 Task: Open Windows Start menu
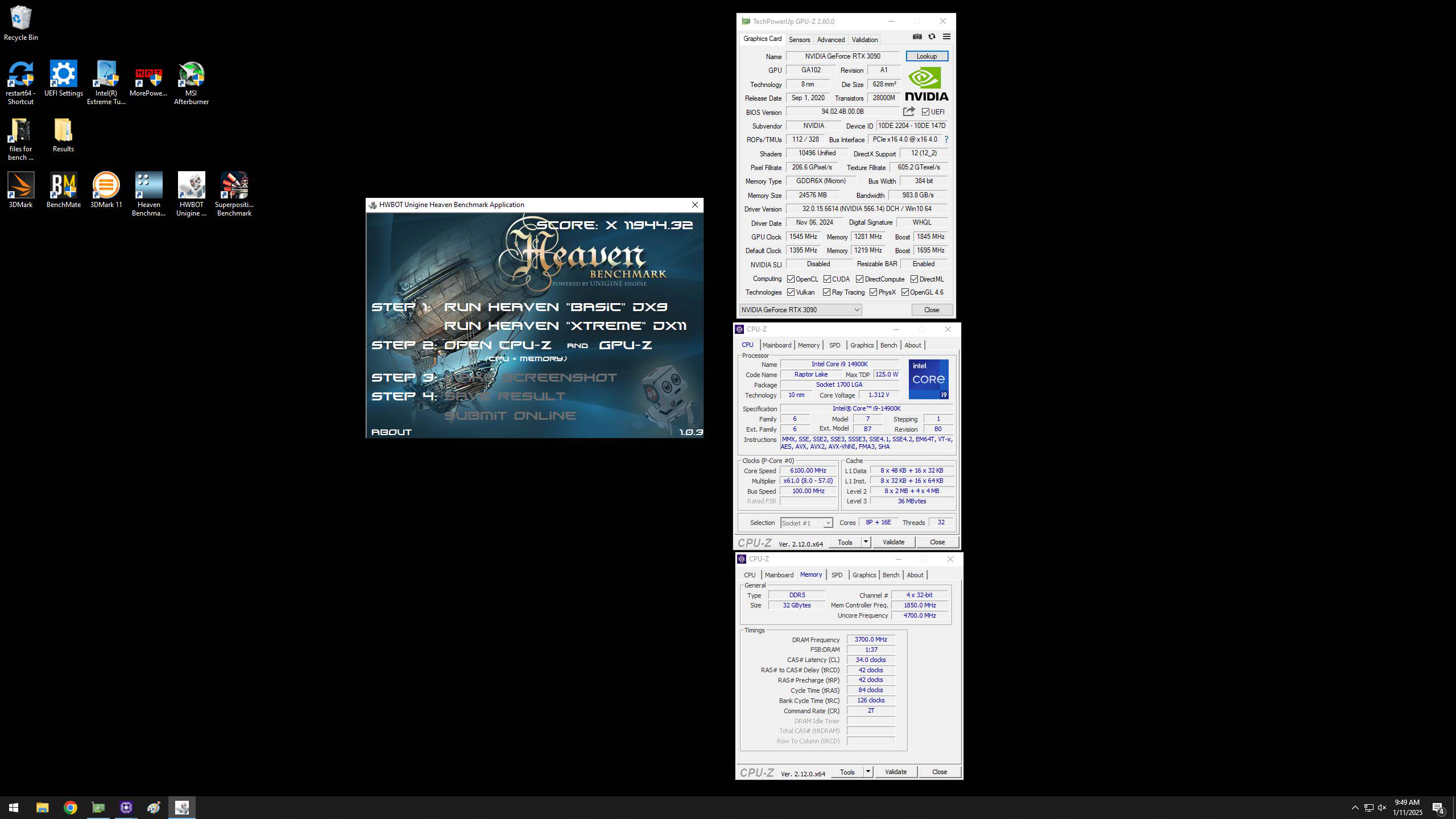14,808
